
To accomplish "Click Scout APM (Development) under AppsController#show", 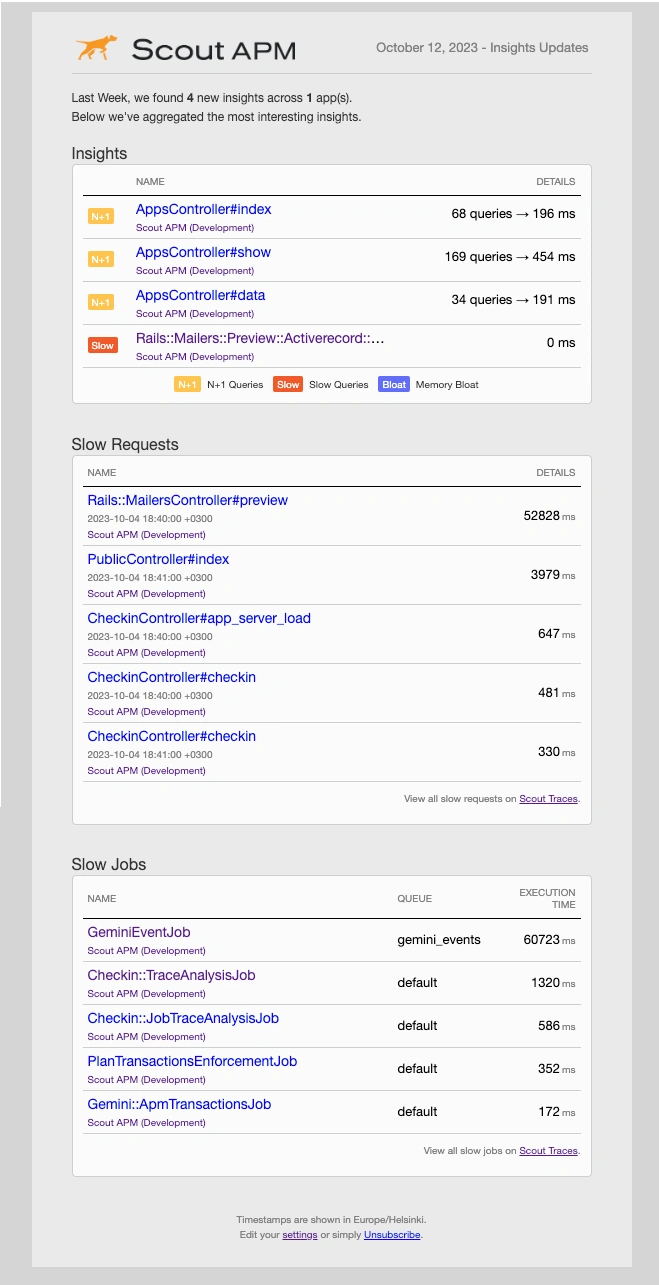I will (x=195, y=271).
